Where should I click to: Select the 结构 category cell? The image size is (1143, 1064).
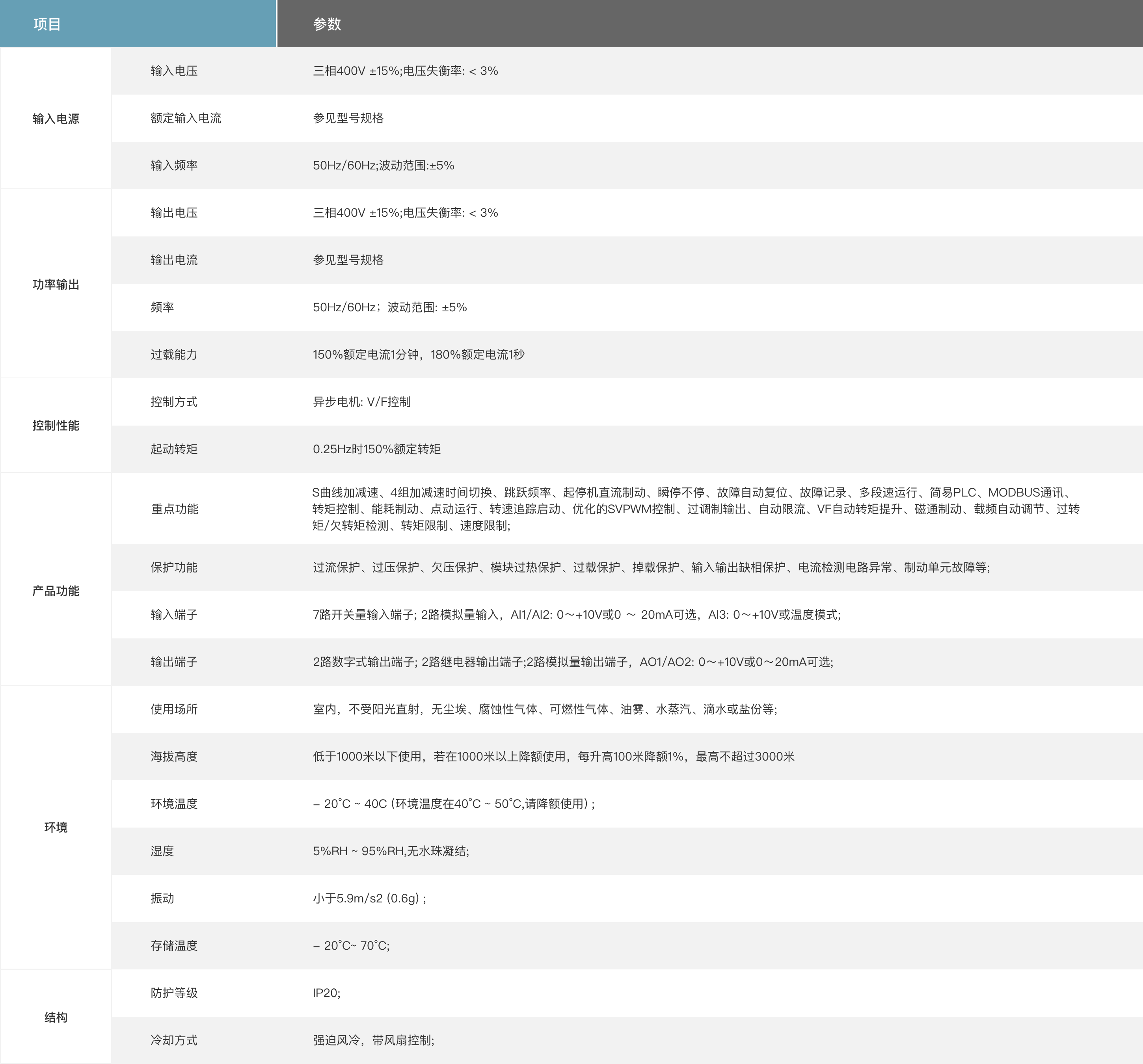click(x=56, y=1017)
